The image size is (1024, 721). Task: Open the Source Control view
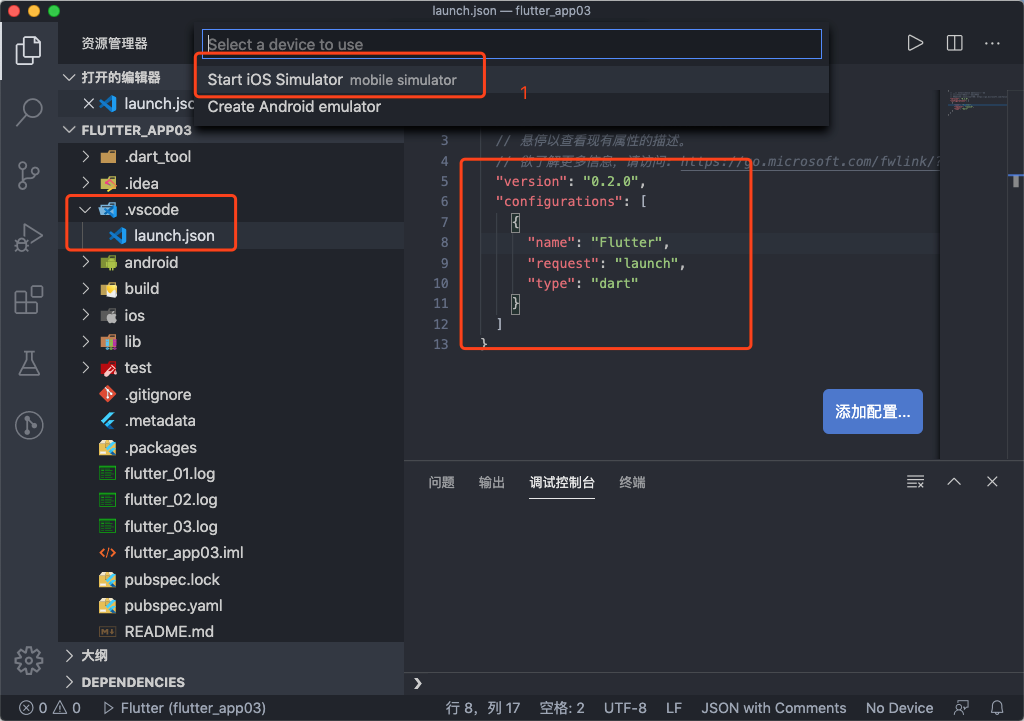coord(28,175)
